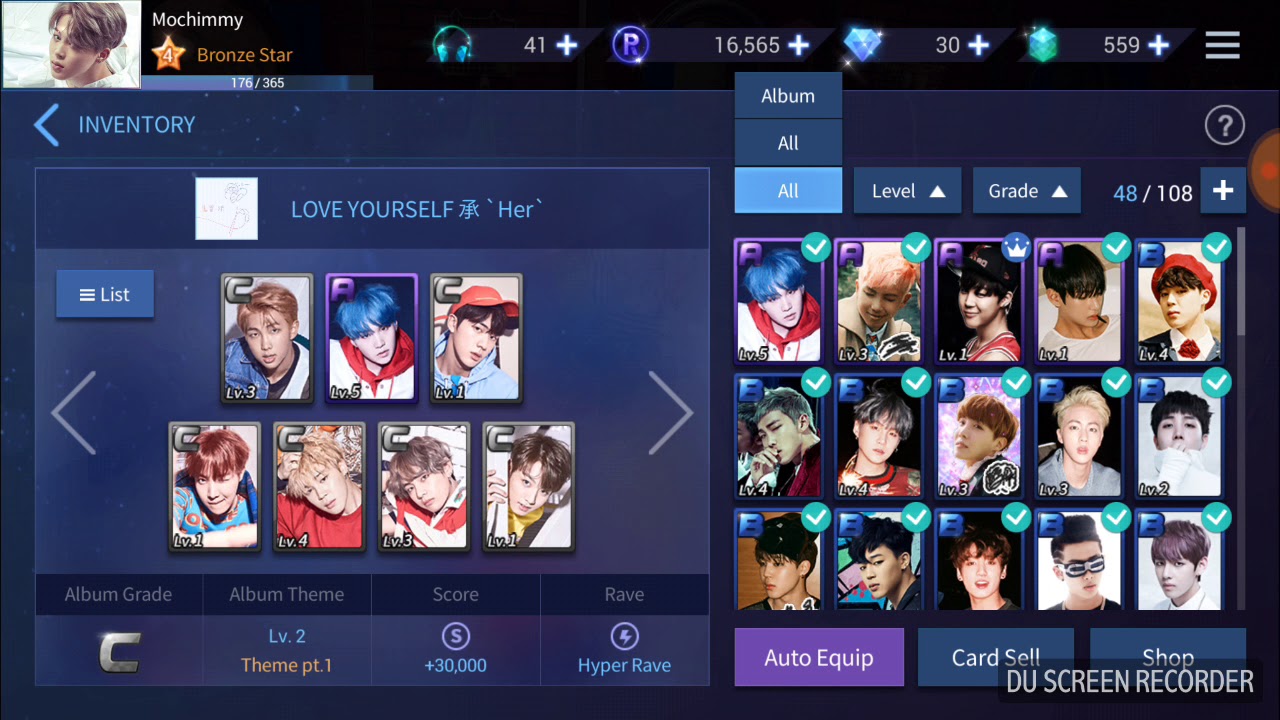Click the Auto Equip button
This screenshot has width=1280, height=720.
point(819,658)
